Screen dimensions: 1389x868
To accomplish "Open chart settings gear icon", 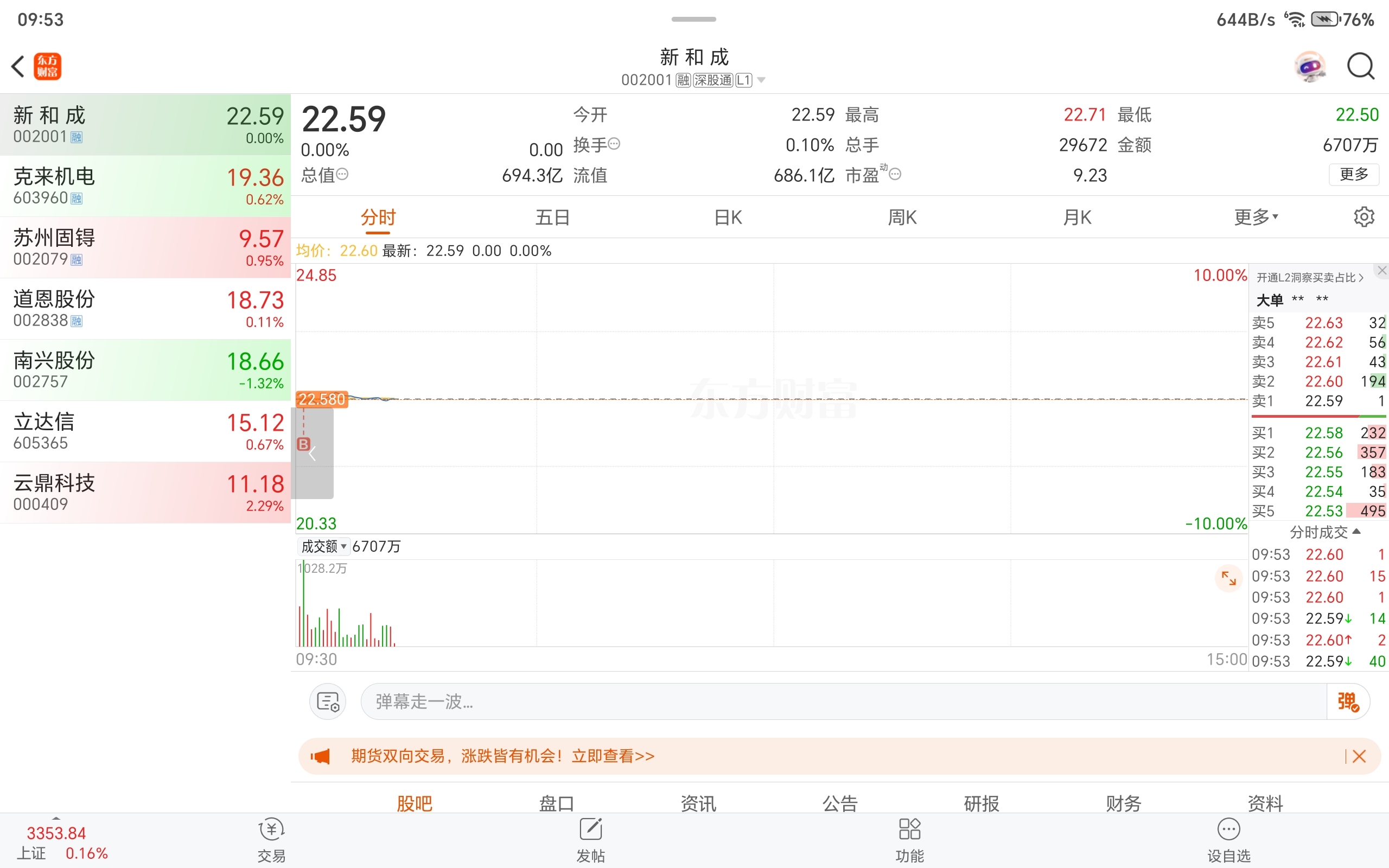I will (1363, 217).
